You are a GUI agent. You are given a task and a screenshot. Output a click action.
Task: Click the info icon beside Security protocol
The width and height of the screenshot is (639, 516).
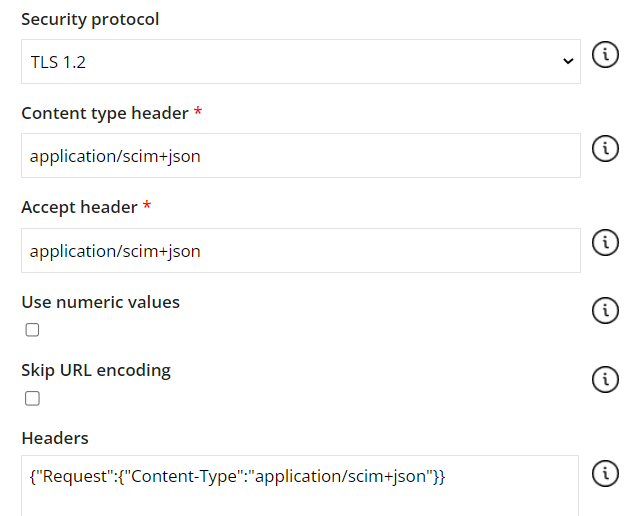[605, 55]
